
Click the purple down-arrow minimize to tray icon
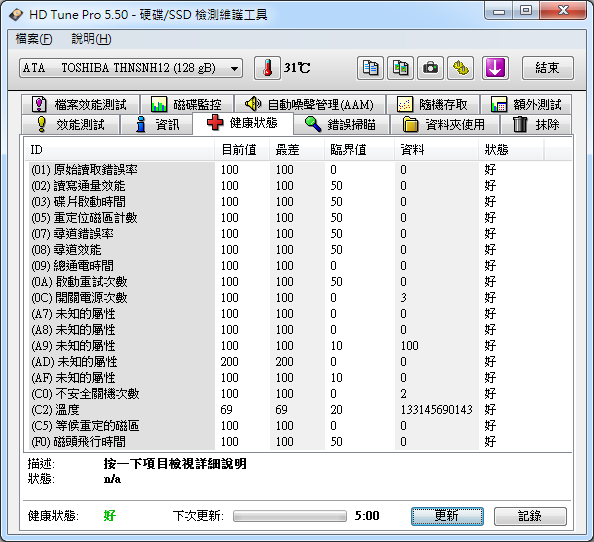coord(495,68)
